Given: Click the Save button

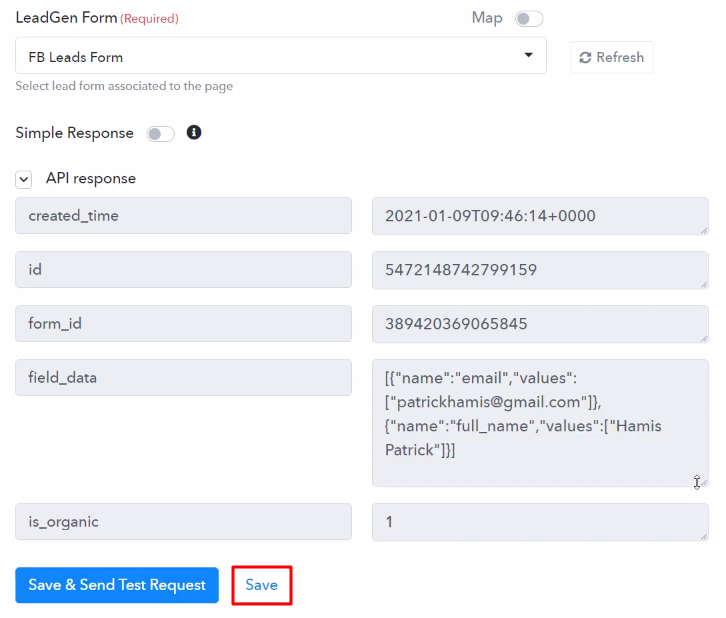Looking at the screenshot, I should tap(261, 585).
